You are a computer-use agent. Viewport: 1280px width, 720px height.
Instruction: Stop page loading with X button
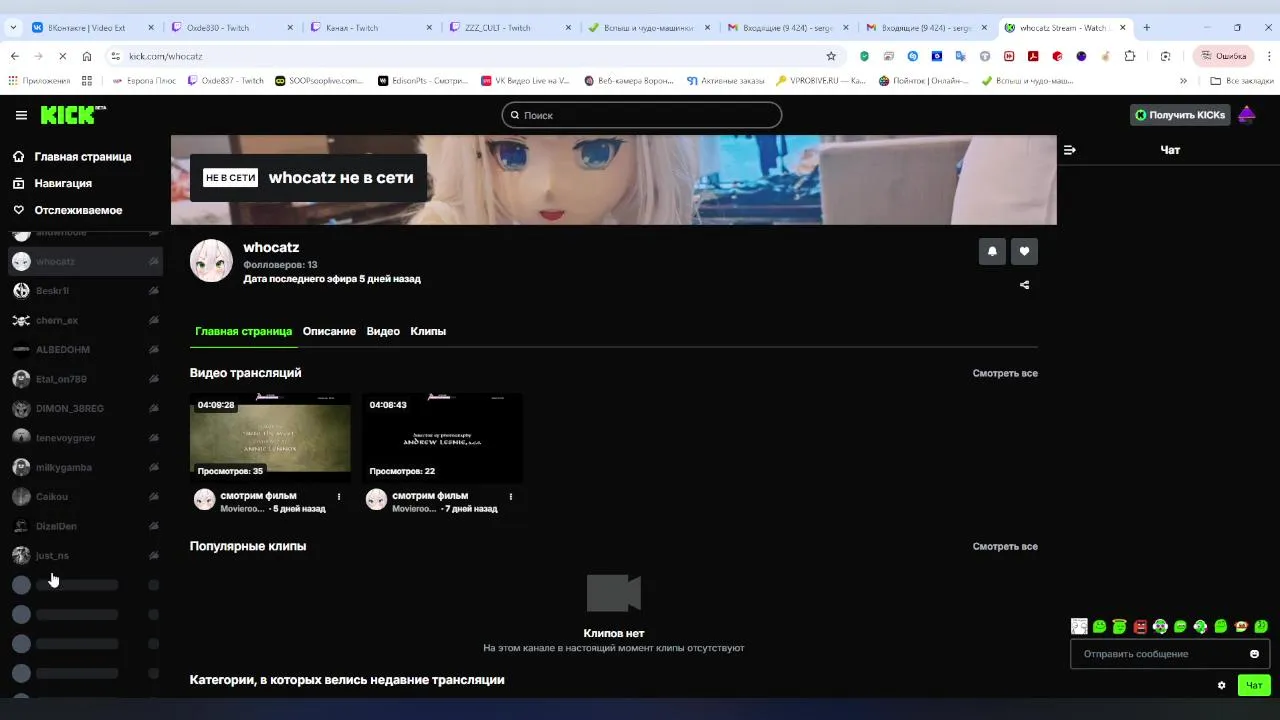coord(62,57)
